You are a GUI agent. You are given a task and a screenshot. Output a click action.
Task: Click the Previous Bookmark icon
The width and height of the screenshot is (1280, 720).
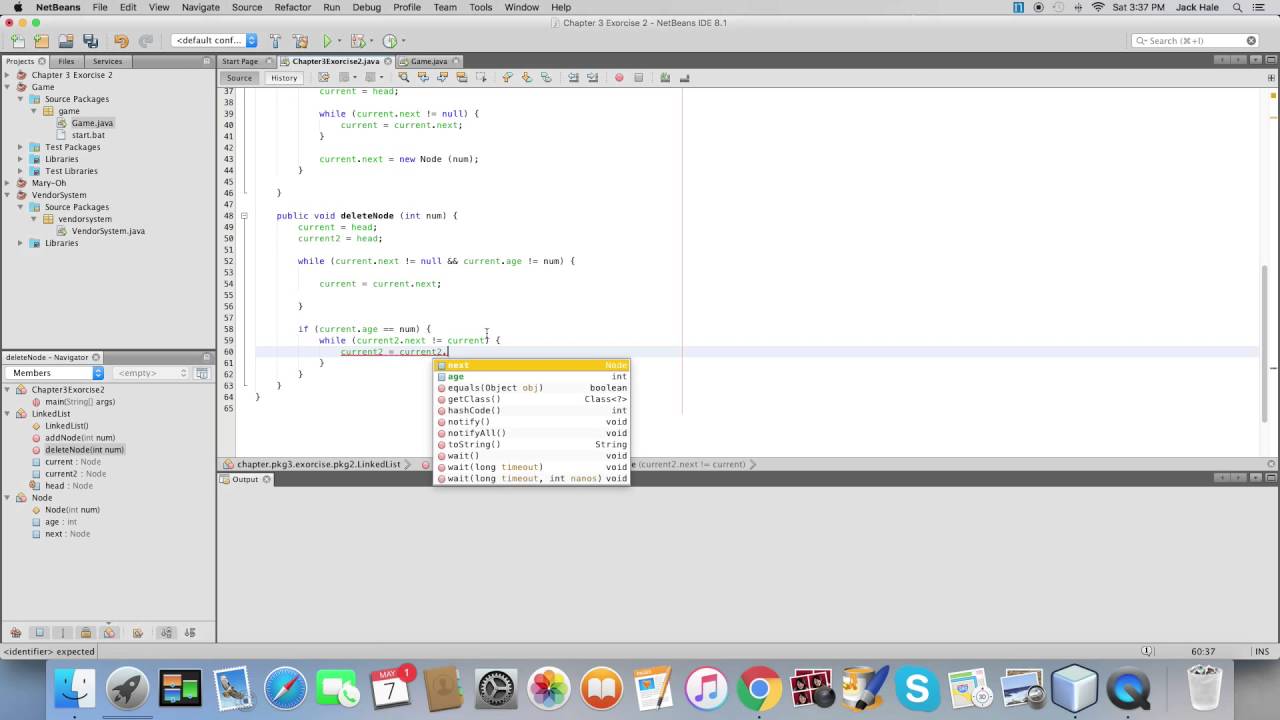[508, 77]
